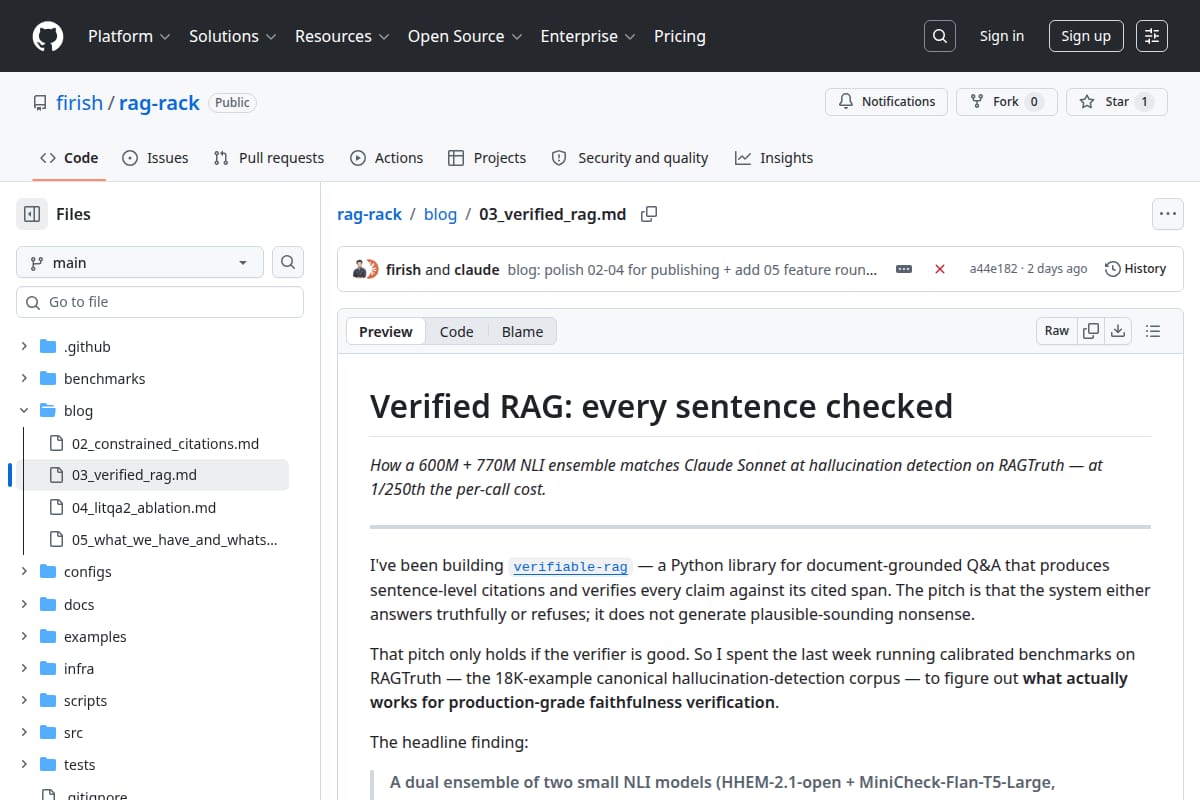
Task: Collapse the blog folder
Action: [24, 411]
